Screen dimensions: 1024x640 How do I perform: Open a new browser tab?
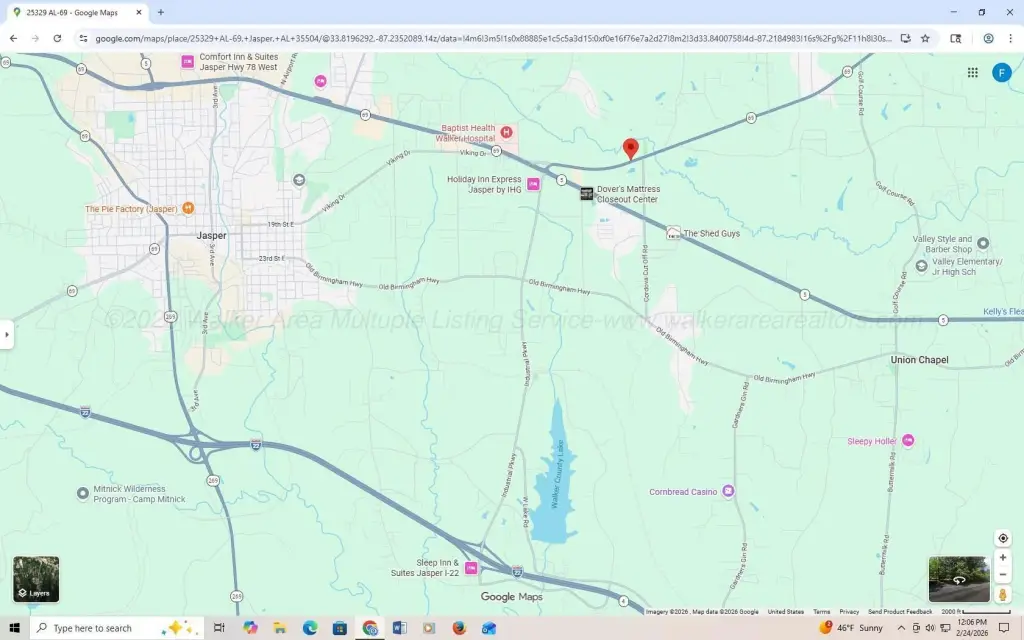pyautogui.click(x=160, y=12)
